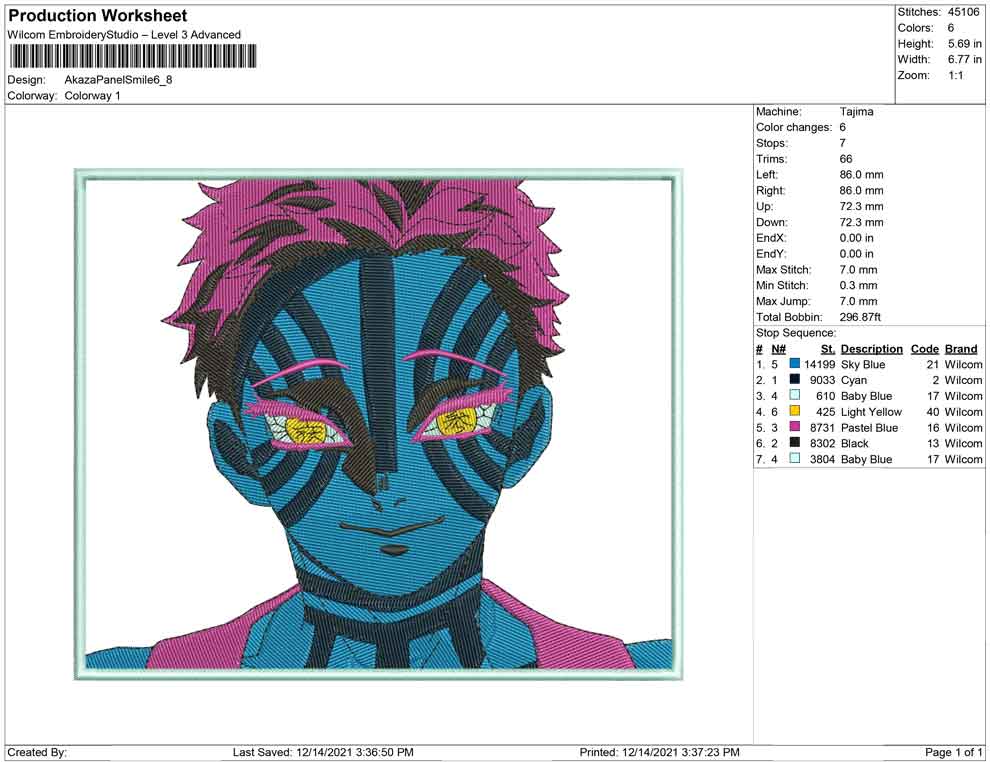Click the Stitches count value 45106
This screenshot has width=990, height=762.
click(x=964, y=12)
